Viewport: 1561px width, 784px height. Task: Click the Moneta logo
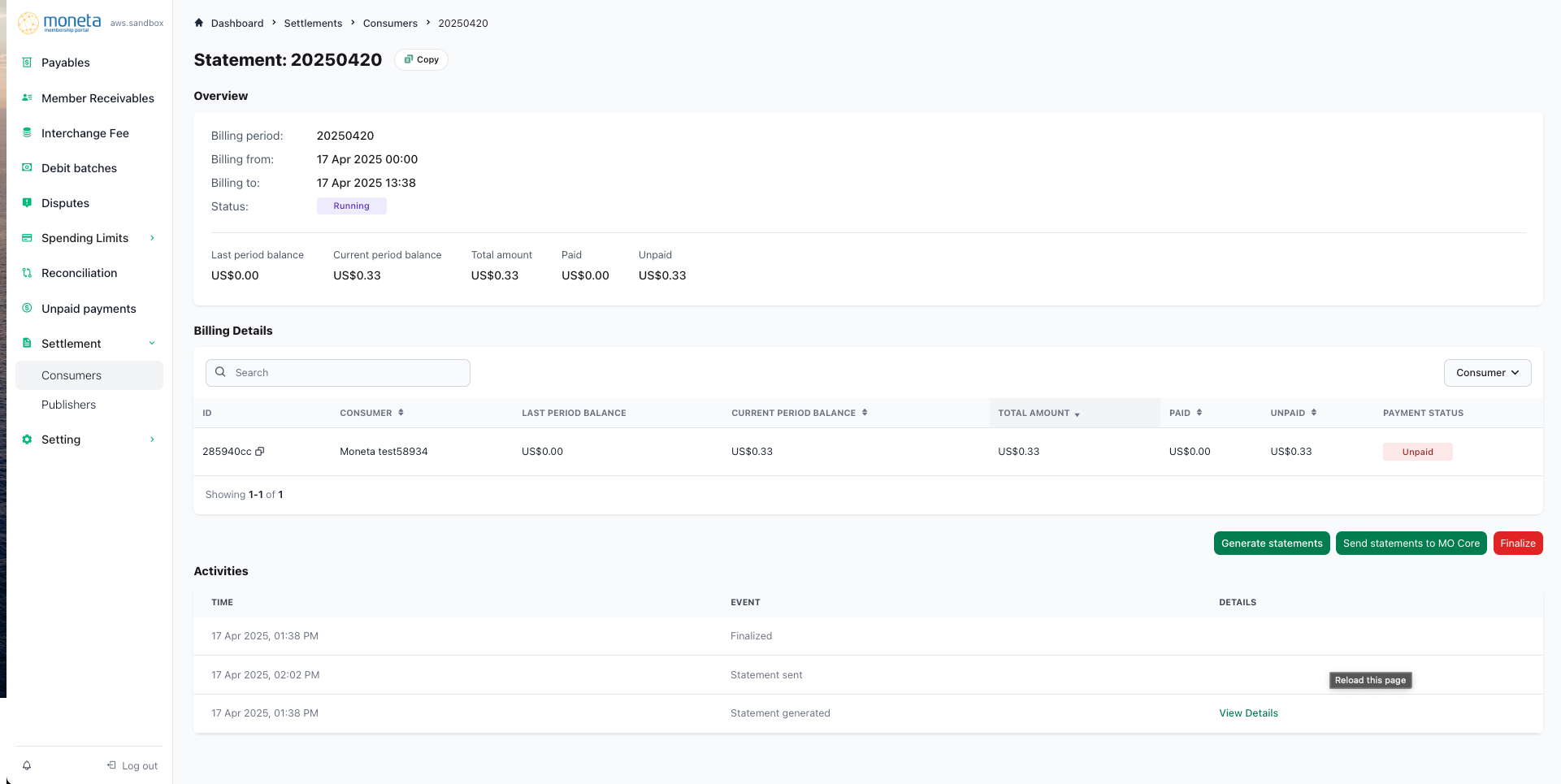coord(60,23)
